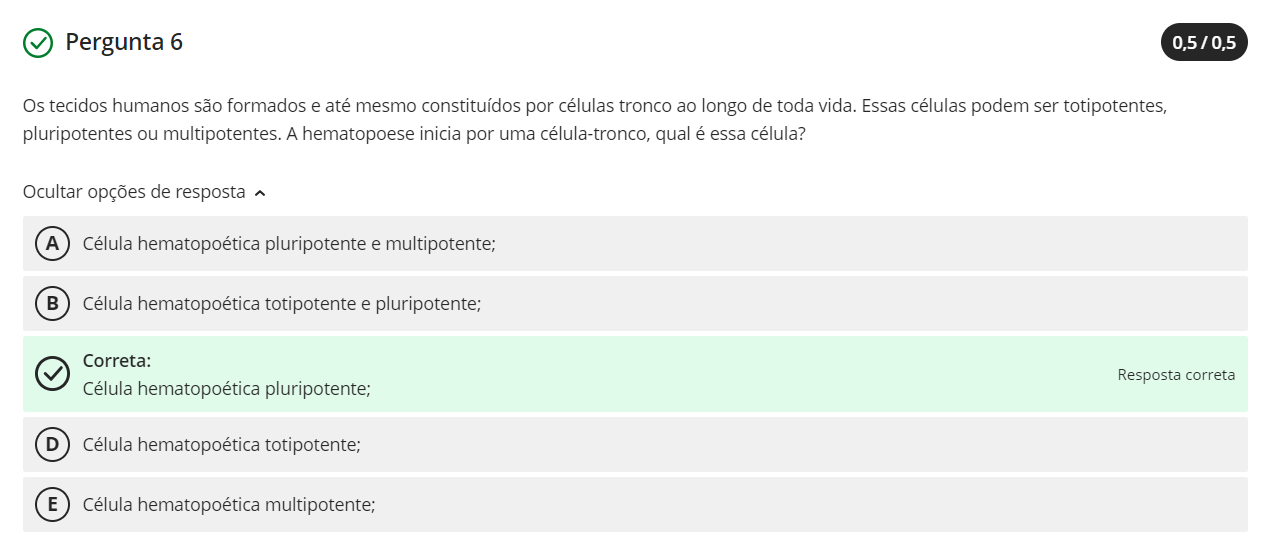Viewport: 1266px width, 545px height.
Task: Click the green check icon beside Pergunta 6
Action: point(38,43)
